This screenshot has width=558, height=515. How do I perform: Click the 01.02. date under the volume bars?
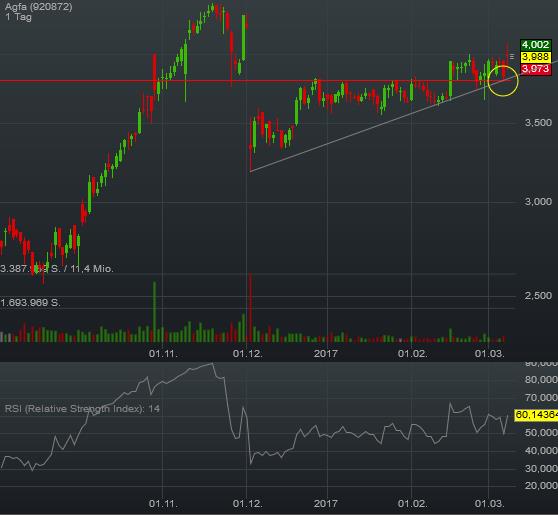[x=412, y=354]
